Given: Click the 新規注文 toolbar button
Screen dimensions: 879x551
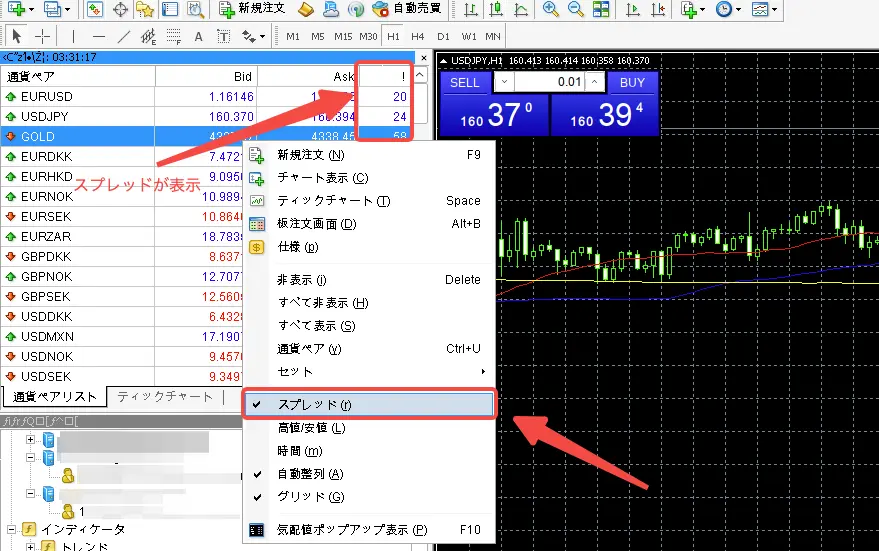Looking at the screenshot, I should pyautogui.click(x=252, y=8).
